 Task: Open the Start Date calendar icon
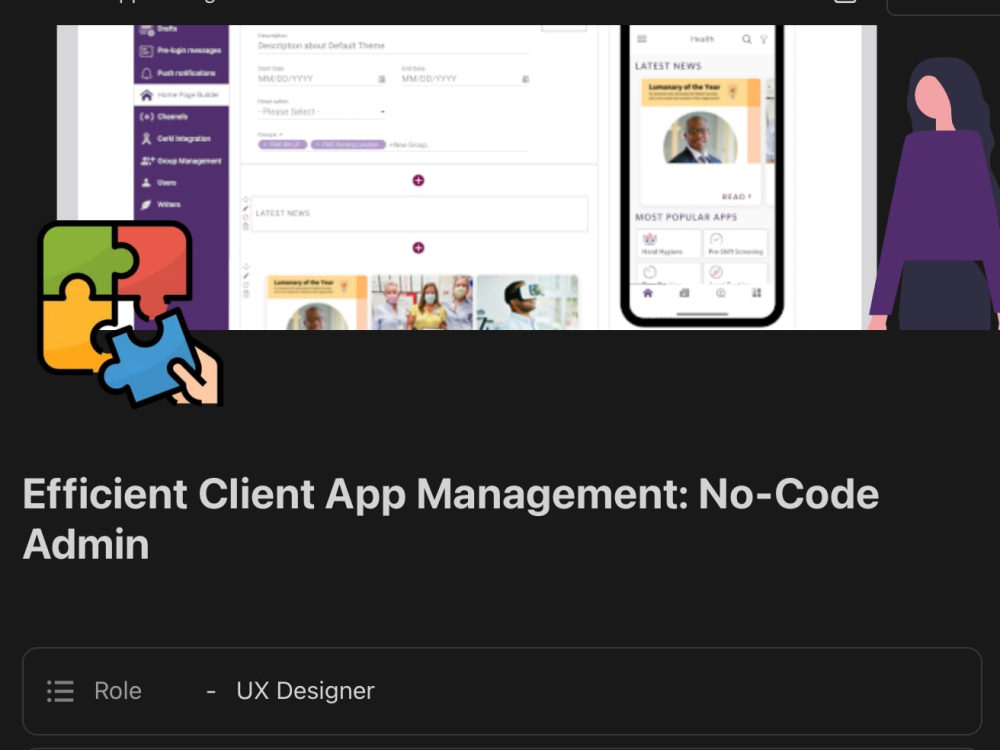coord(382,79)
